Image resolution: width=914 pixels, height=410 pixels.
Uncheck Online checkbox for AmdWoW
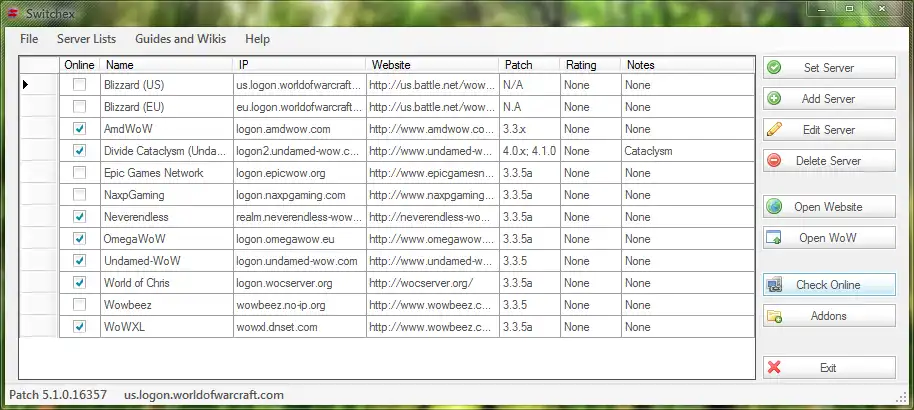tap(79, 129)
